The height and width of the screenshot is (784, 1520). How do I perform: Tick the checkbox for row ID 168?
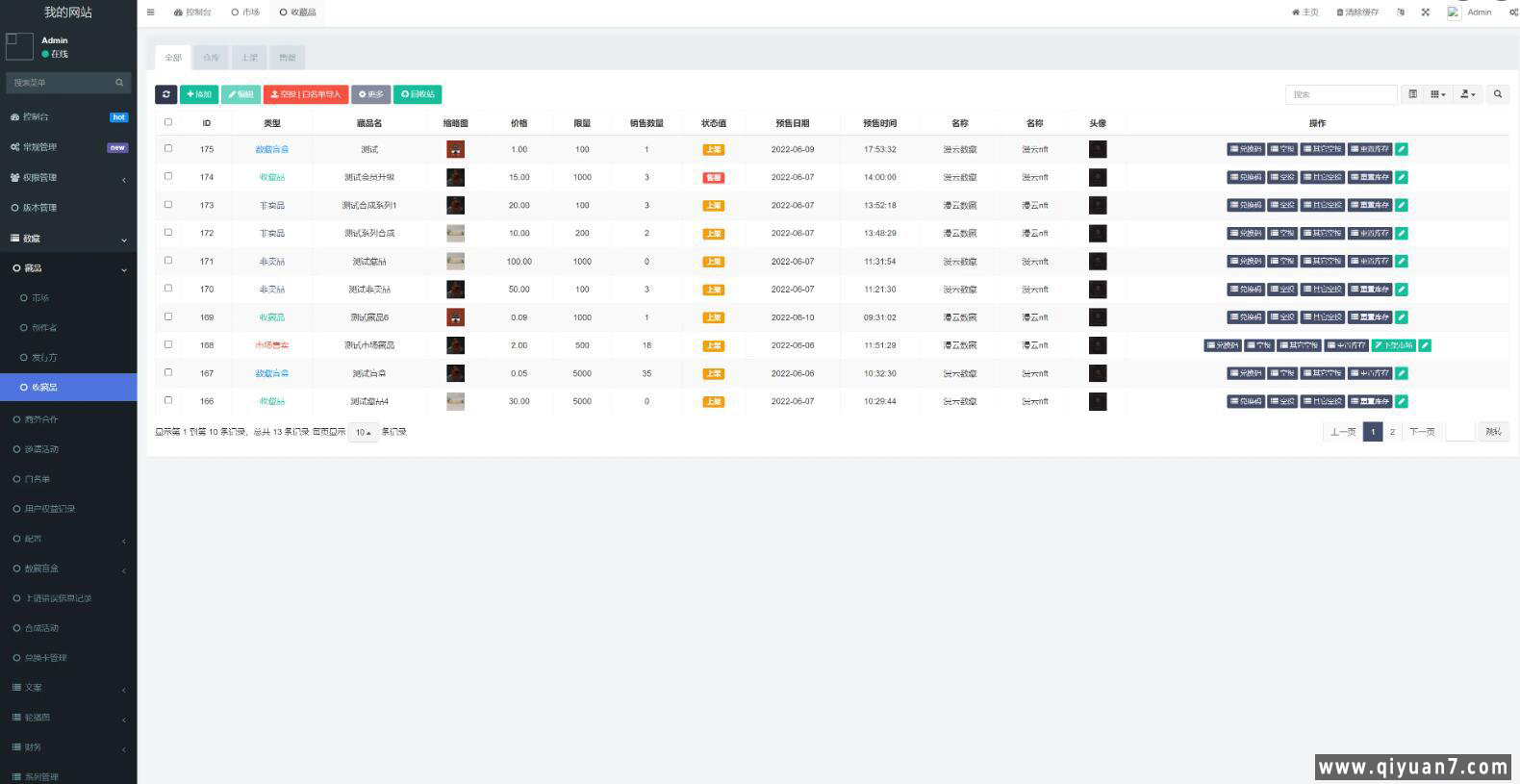tap(168, 344)
